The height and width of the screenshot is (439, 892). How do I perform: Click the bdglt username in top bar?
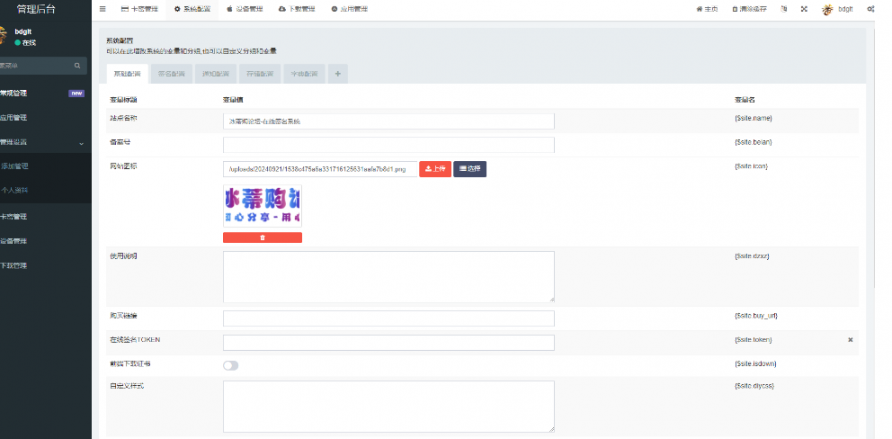[x=846, y=9]
